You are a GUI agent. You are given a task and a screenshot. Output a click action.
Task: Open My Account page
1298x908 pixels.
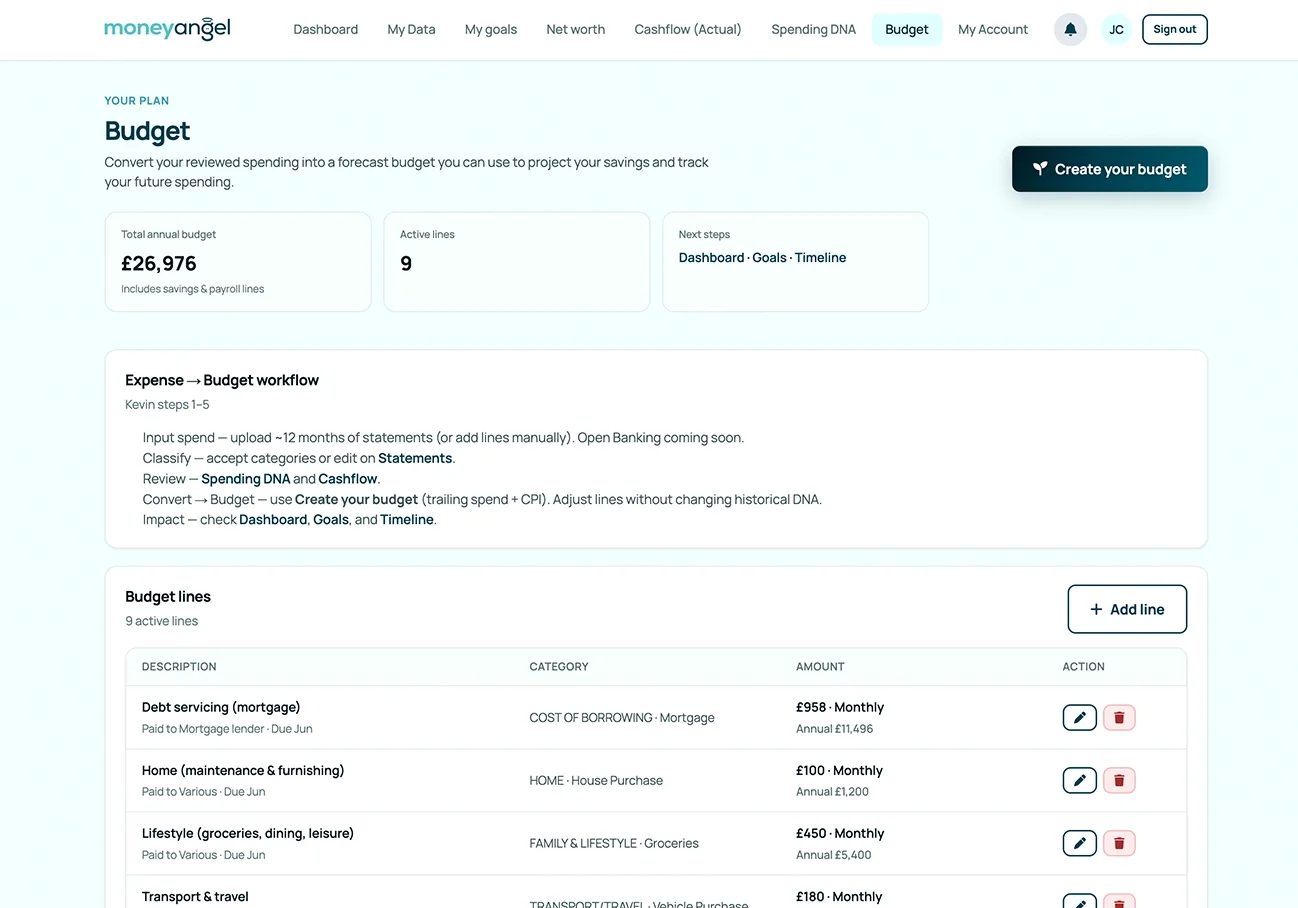[993, 29]
